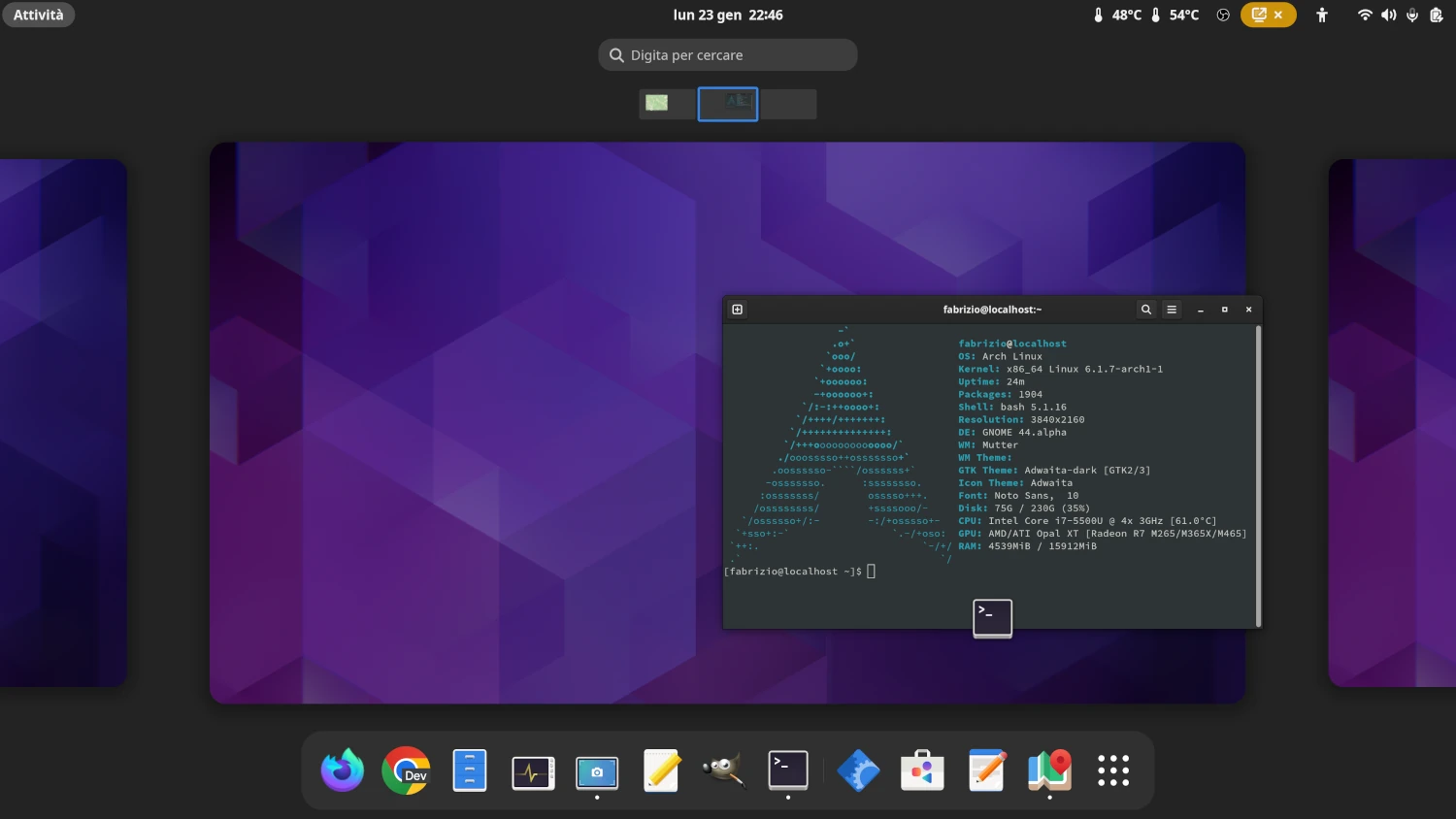Switch to the first workspace thumbnail with map
This screenshot has width=1456, height=819.
666,104
